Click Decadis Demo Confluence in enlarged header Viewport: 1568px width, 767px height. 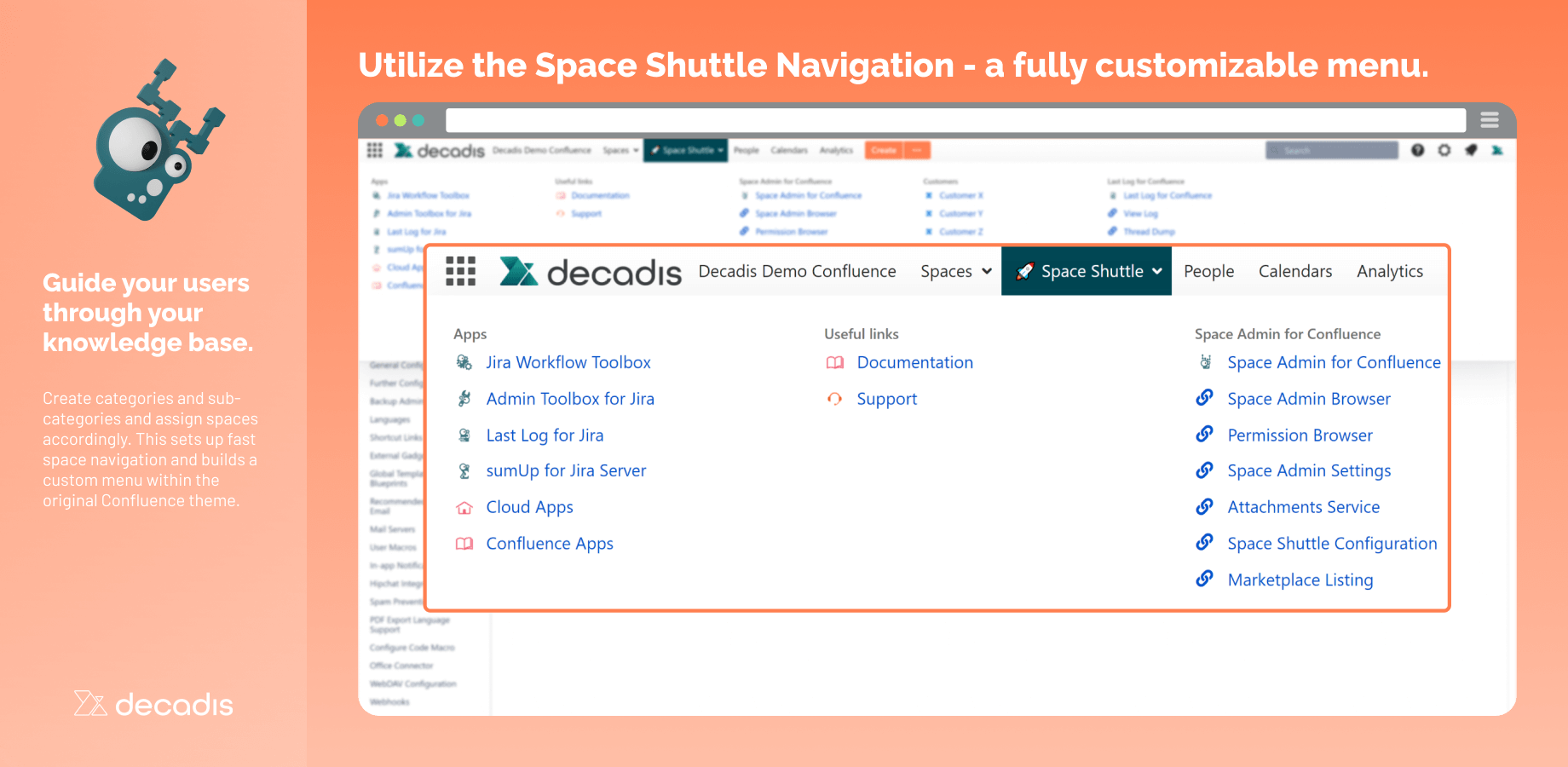797,271
